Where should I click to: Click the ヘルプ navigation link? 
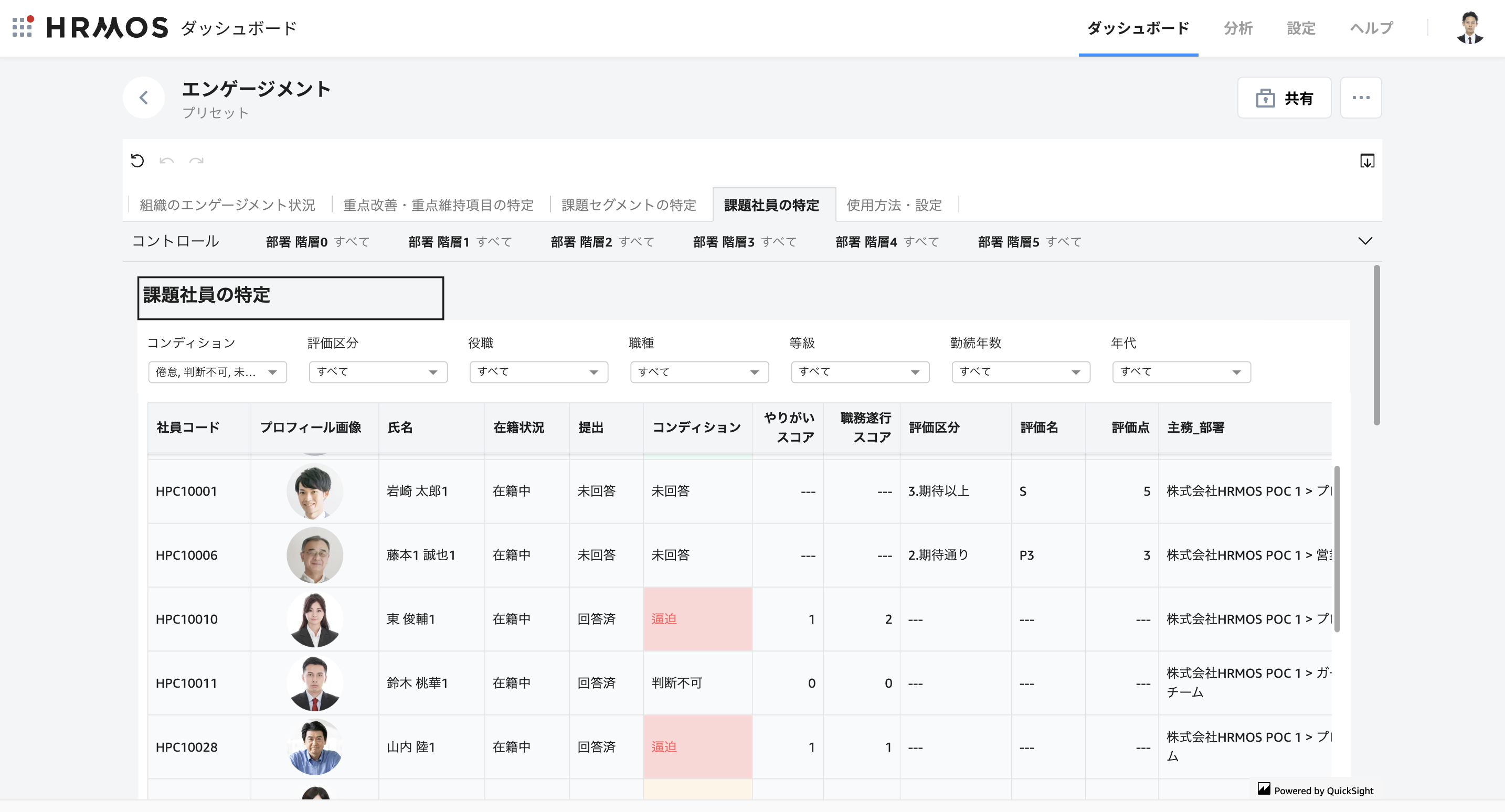point(1371,28)
